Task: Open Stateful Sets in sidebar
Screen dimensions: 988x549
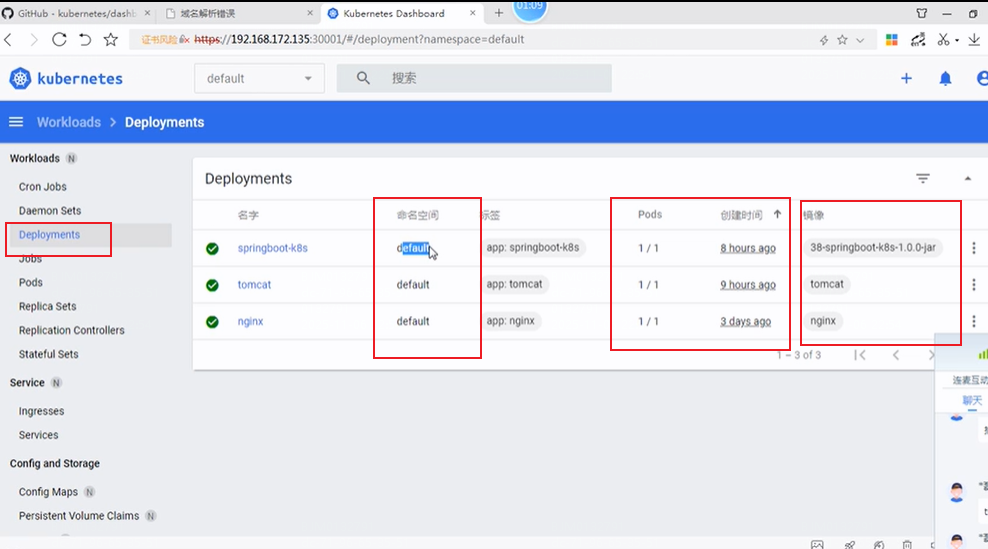Action: coord(49,354)
